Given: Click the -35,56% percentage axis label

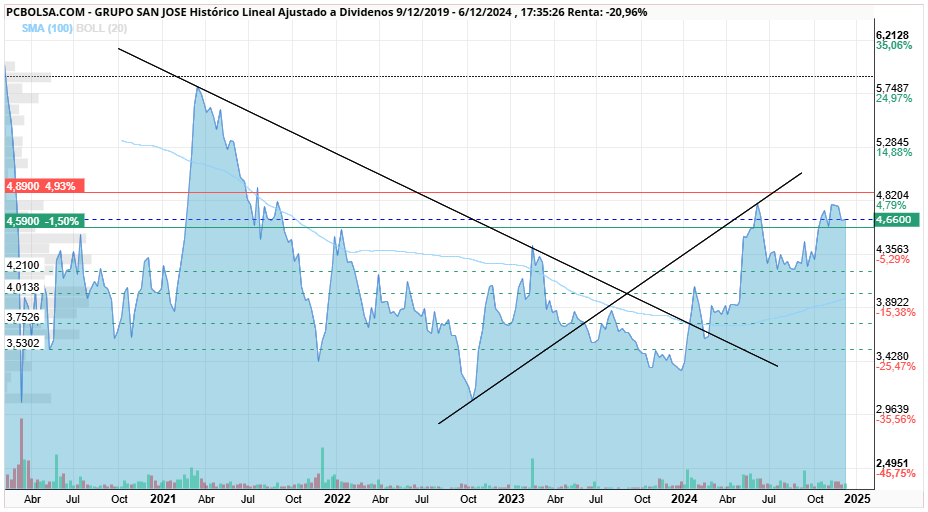Looking at the screenshot, I should point(896,420).
